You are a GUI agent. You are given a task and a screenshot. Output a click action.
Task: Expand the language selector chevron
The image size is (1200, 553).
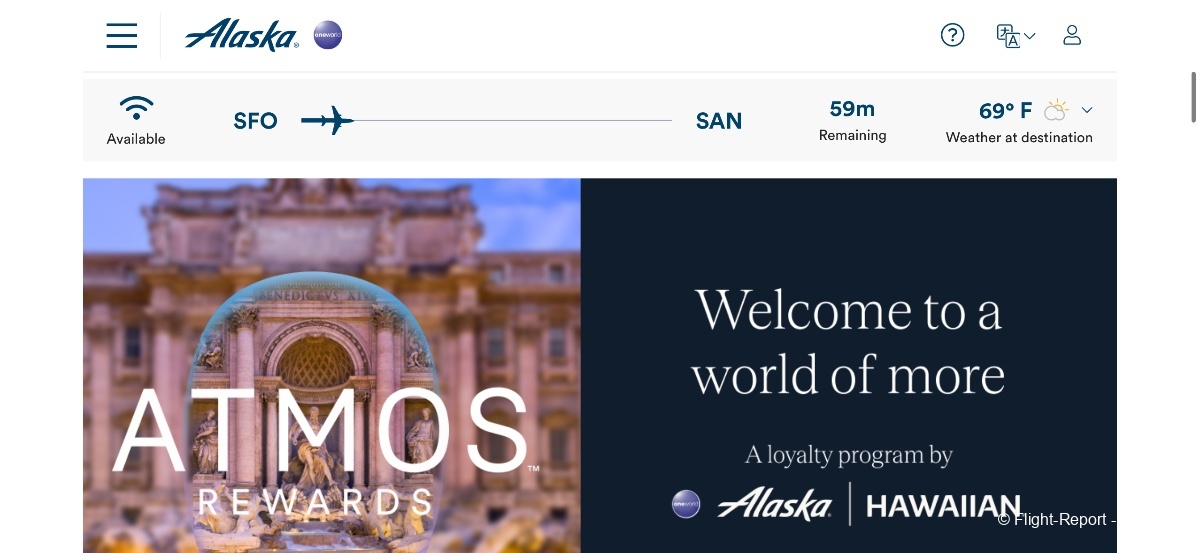[1030, 36]
